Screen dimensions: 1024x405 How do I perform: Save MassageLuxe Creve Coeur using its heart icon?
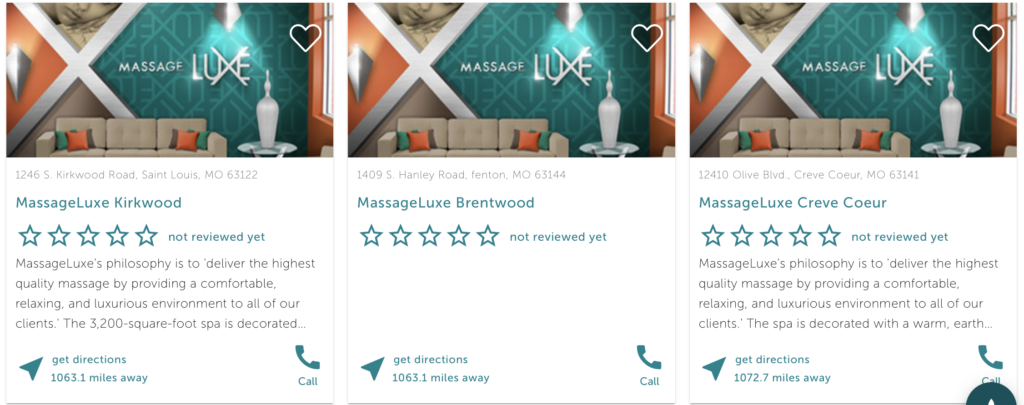click(x=989, y=38)
